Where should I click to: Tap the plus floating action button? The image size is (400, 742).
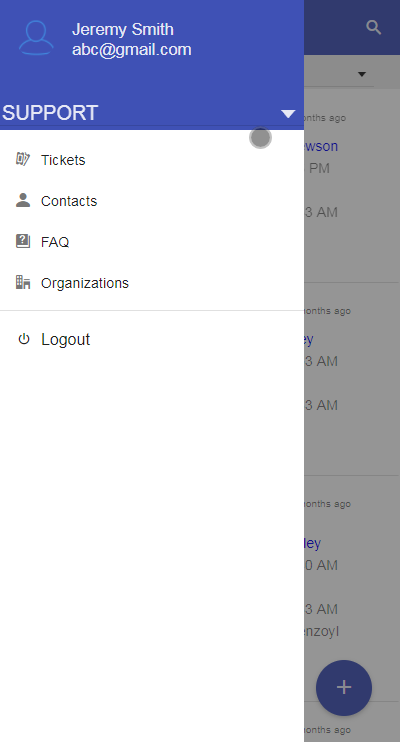click(x=344, y=688)
